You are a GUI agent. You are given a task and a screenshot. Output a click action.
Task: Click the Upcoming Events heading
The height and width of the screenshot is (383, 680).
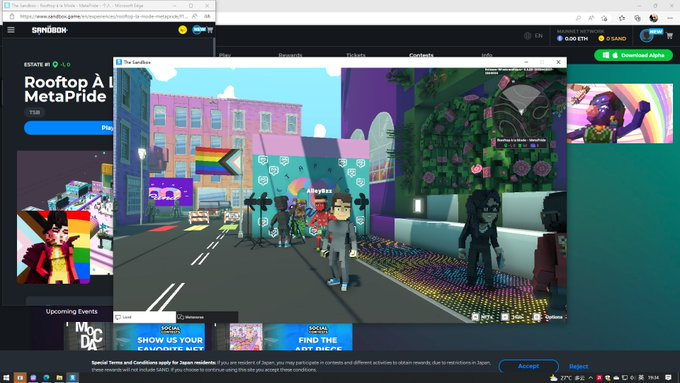pyautogui.click(x=72, y=311)
